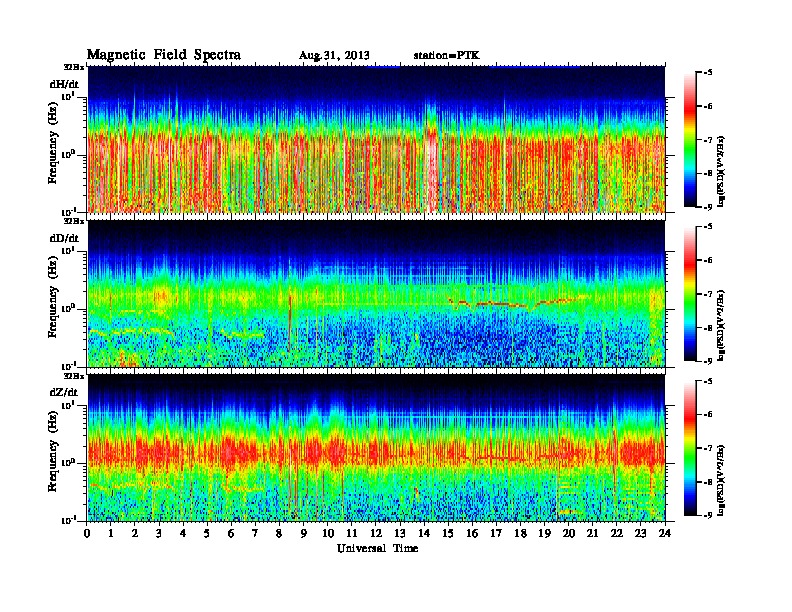This screenshot has height=612, width=792.
Task: Click hour tick "14" on the time axis
Action: pos(424,533)
